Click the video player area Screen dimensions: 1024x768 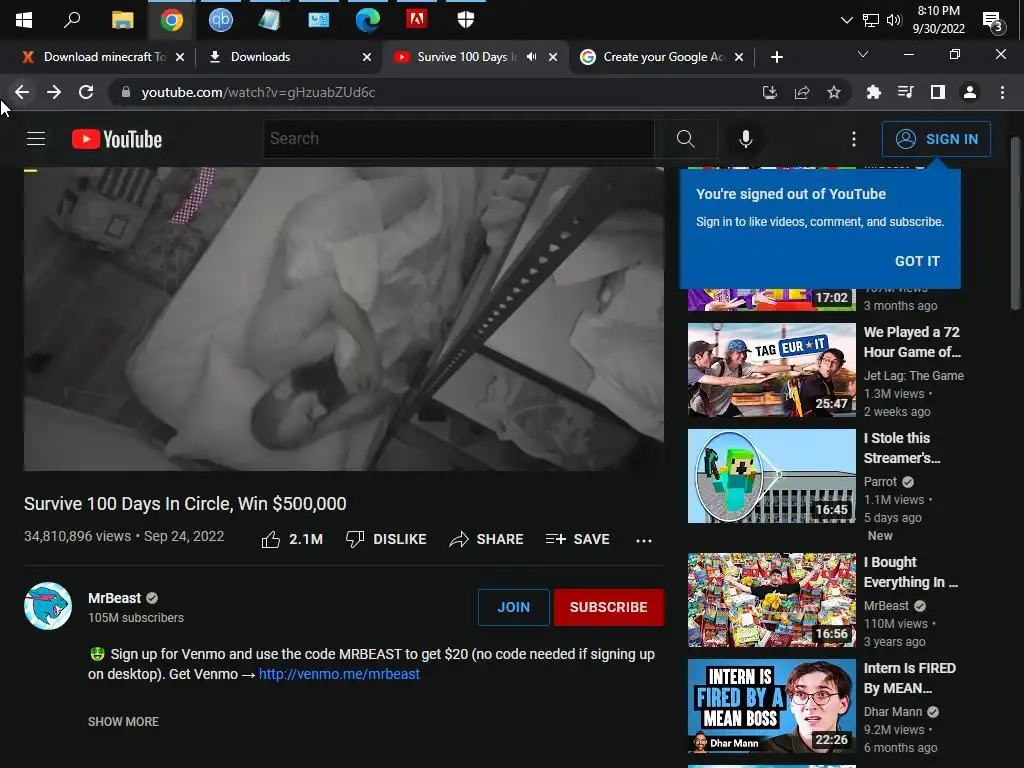point(344,319)
